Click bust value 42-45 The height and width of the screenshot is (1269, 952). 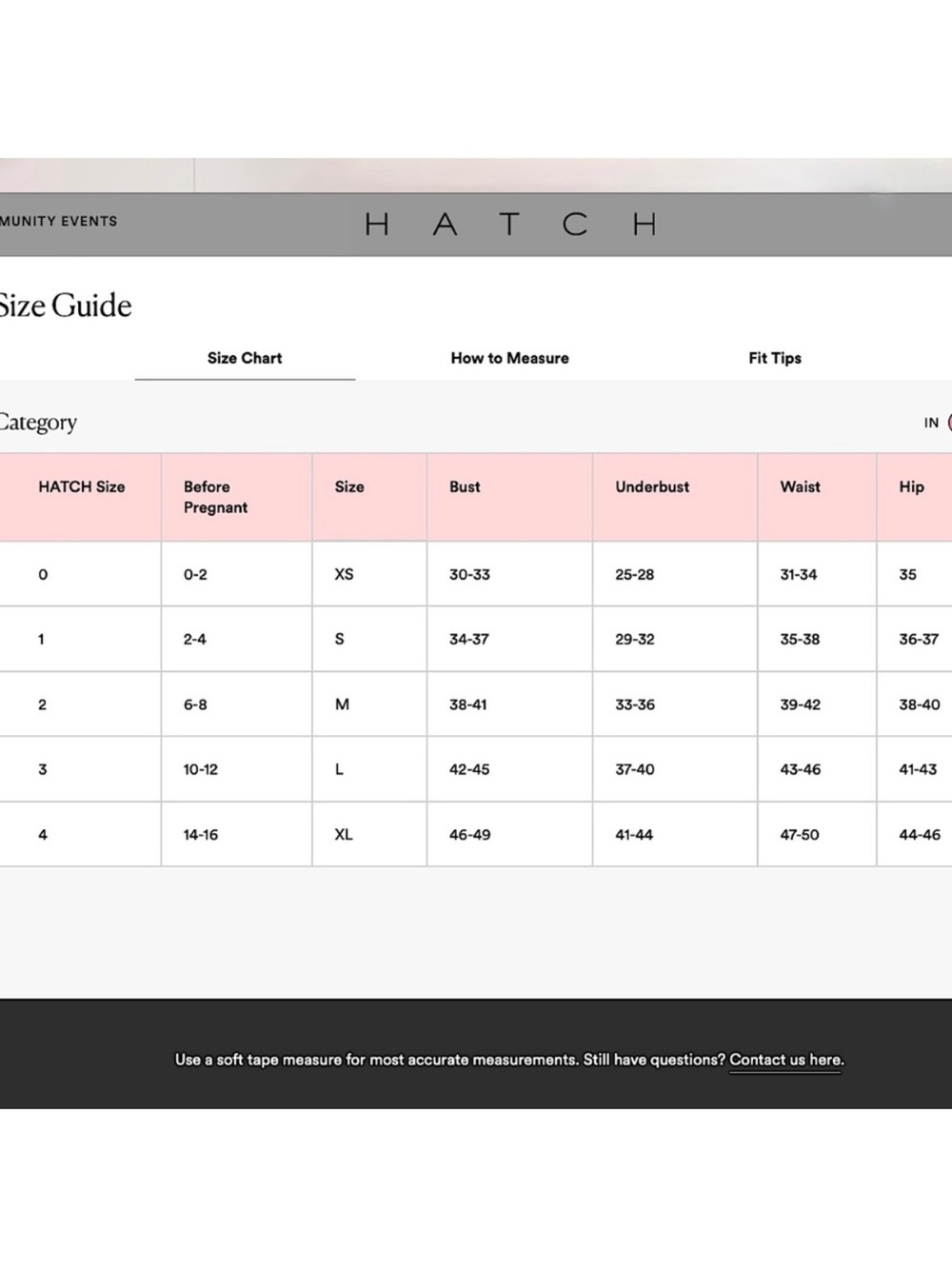click(469, 769)
